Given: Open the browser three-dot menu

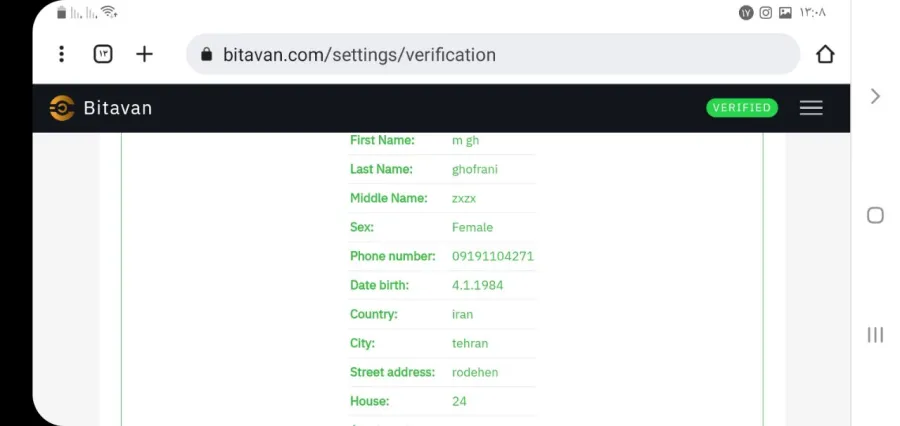Looking at the screenshot, I should (x=61, y=54).
